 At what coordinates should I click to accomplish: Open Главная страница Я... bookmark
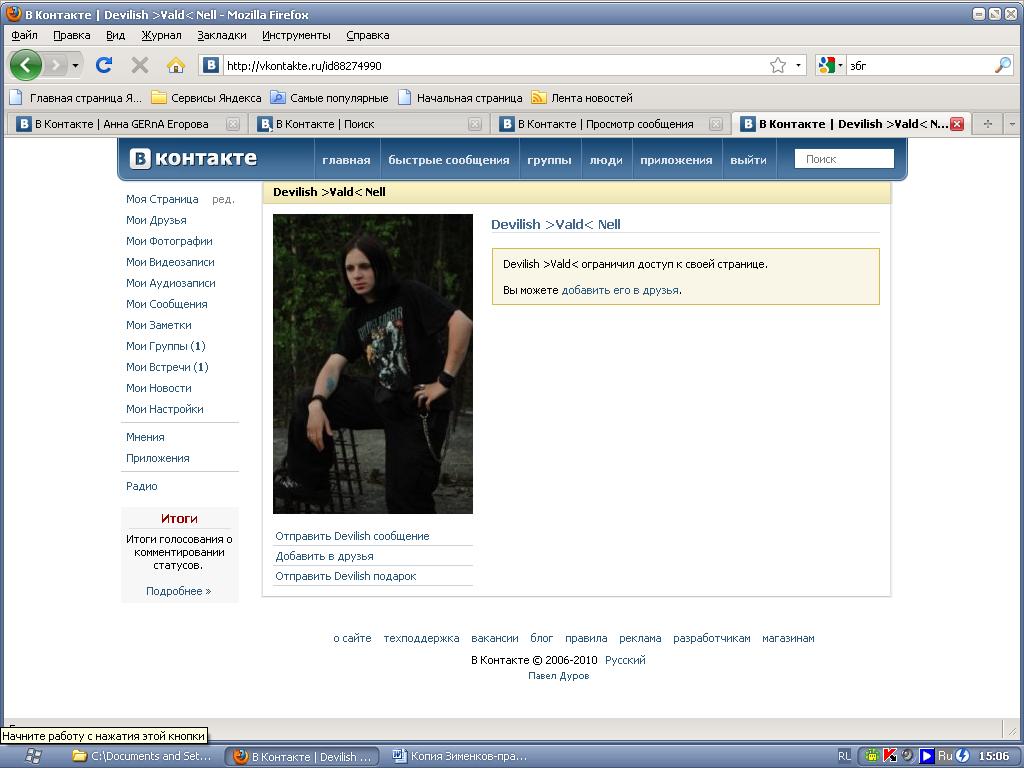pos(76,98)
